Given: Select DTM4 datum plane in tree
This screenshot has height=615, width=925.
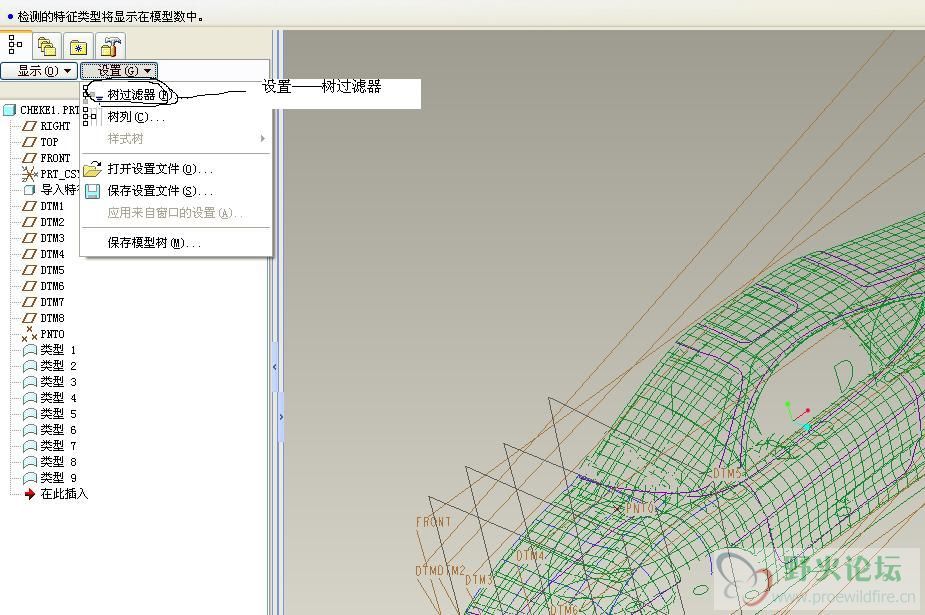Looking at the screenshot, I should (52, 254).
